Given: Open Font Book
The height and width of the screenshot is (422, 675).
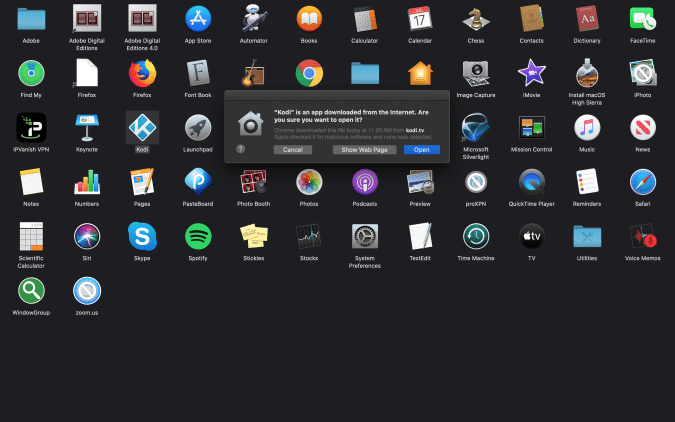Looking at the screenshot, I should (198, 73).
